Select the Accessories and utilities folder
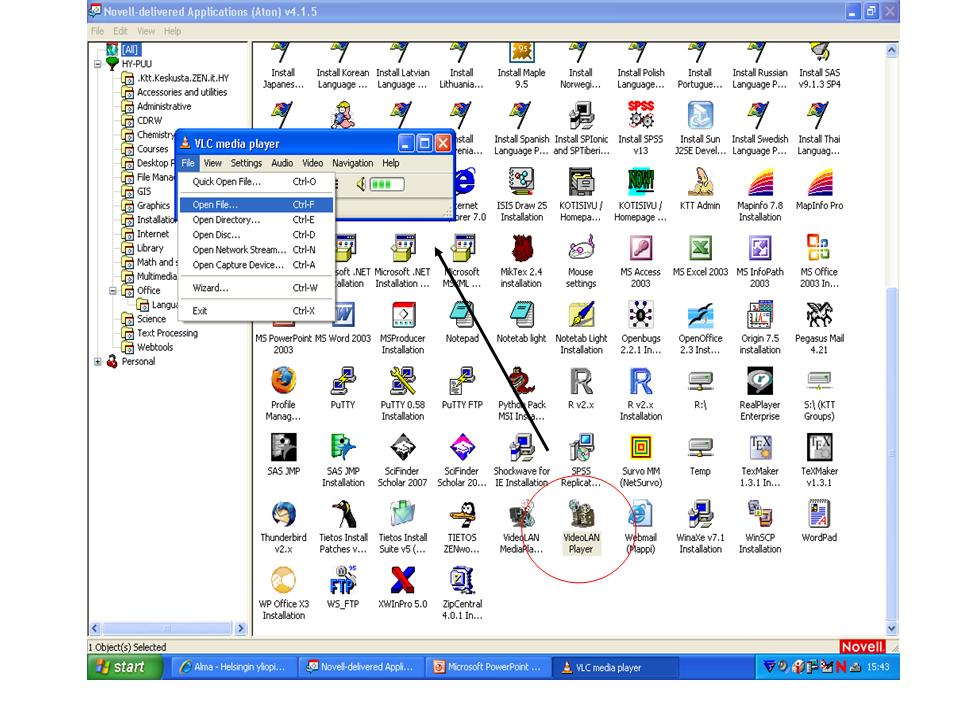The height and width of the screenshot is (720, 960). [x=182, y=92]
